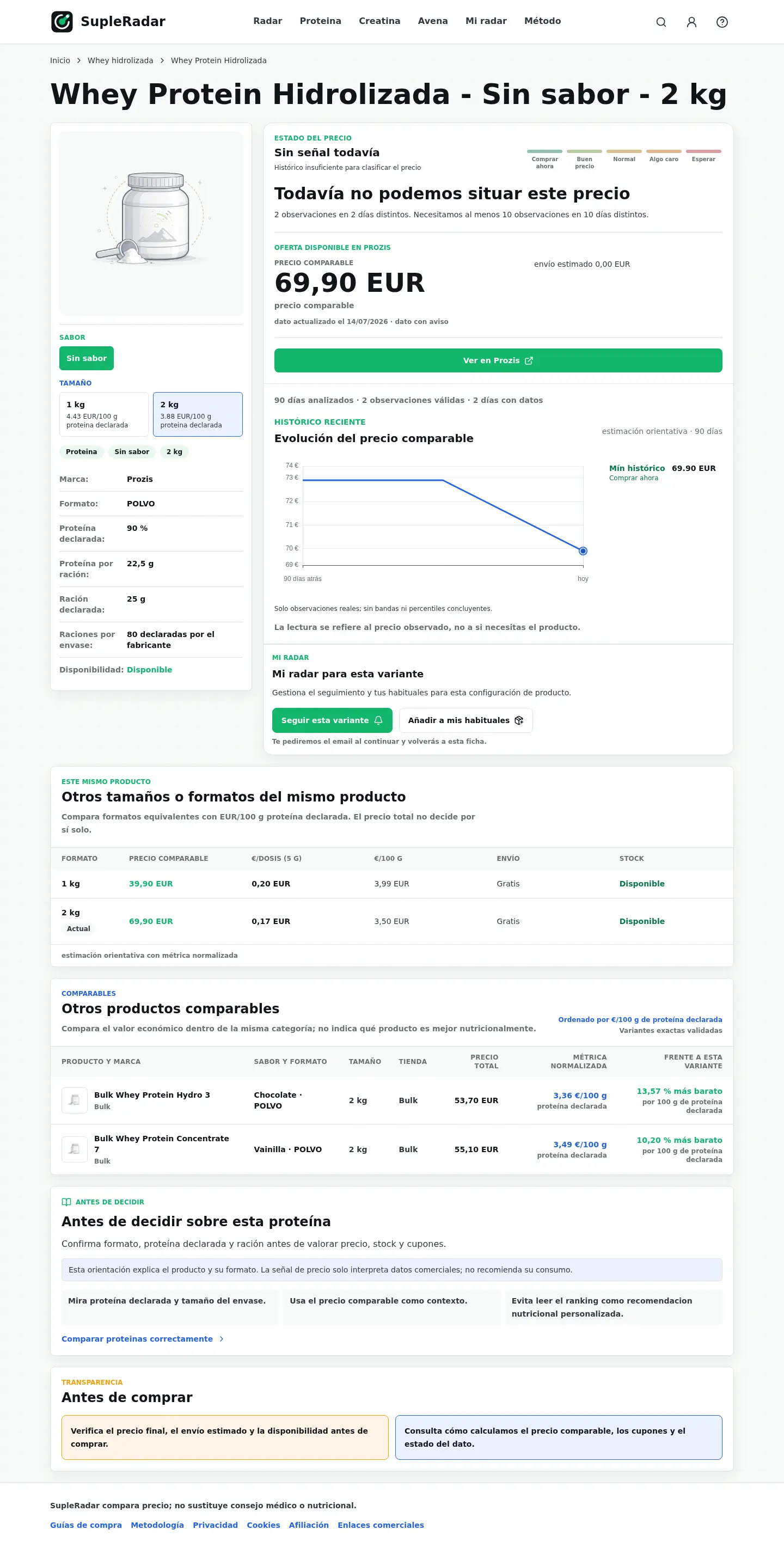784x1548 pixels.
Task: Open Mi radar from the top nav
Action: [486, 21]
